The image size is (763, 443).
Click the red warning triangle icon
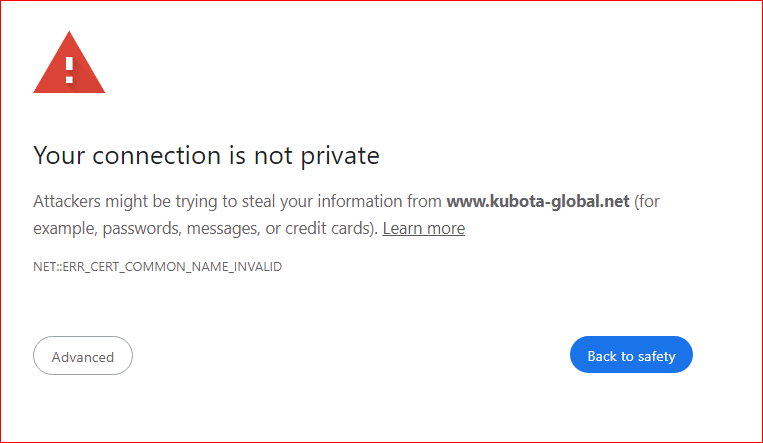(69, 66)
